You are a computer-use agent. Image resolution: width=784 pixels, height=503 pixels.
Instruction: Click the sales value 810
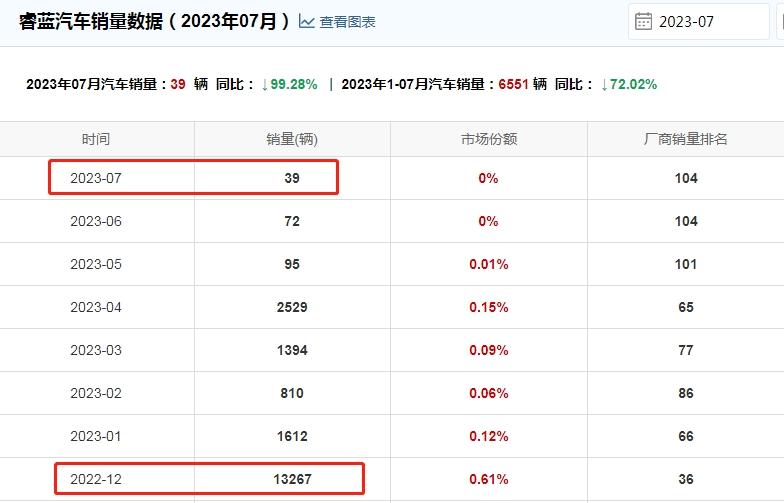(x=292, y=393)
